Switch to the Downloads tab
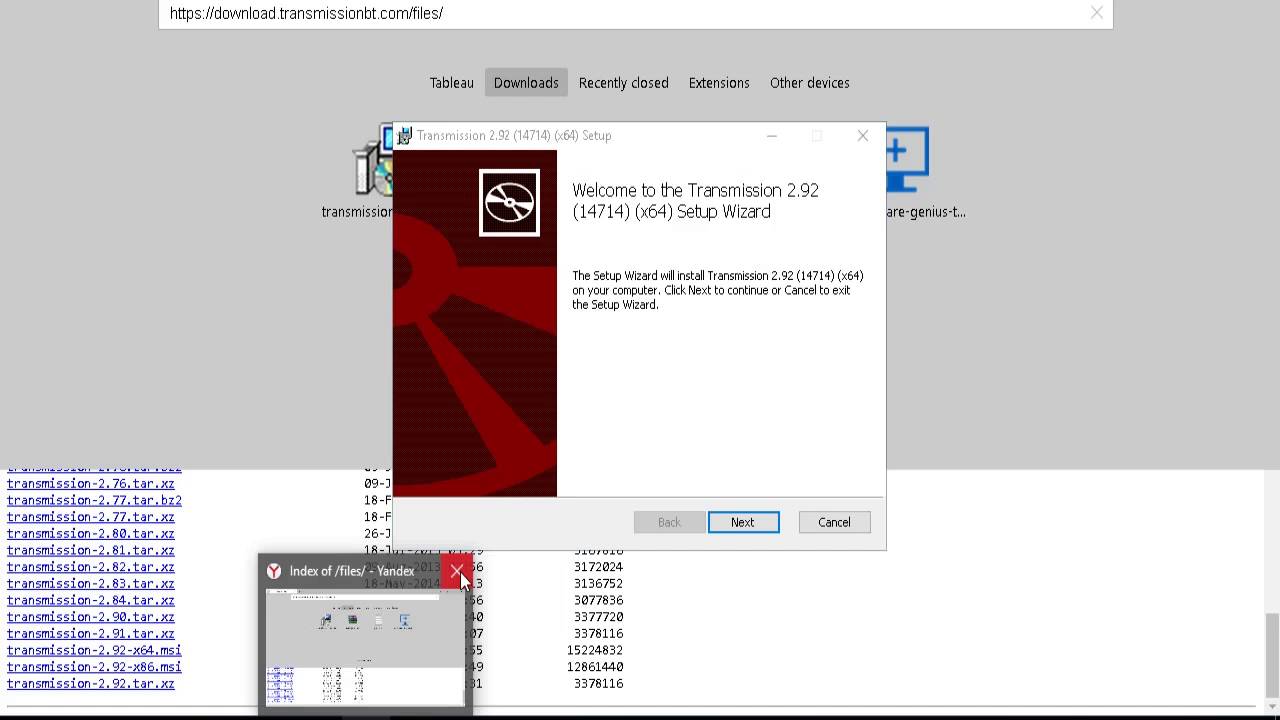Viewport: 1280px width, 720px height. coord(526,83)
